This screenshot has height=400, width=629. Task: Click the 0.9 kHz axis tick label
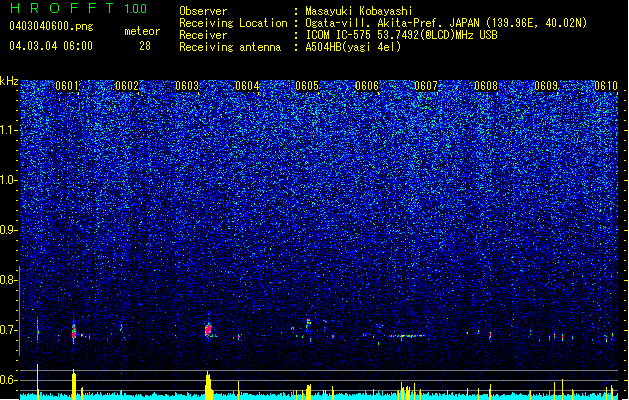9,230
